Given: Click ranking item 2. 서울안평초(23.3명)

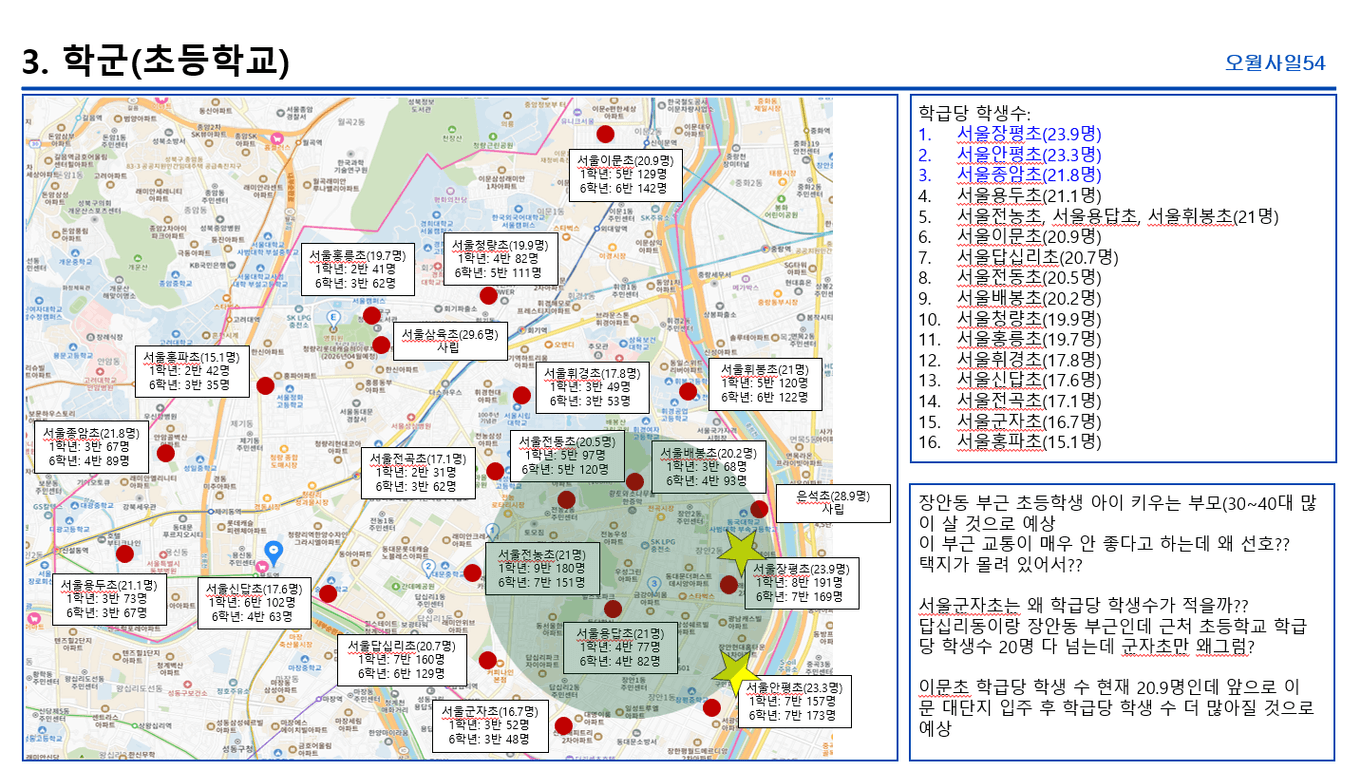Looking at the screenshot, I should pos(1009,154).
